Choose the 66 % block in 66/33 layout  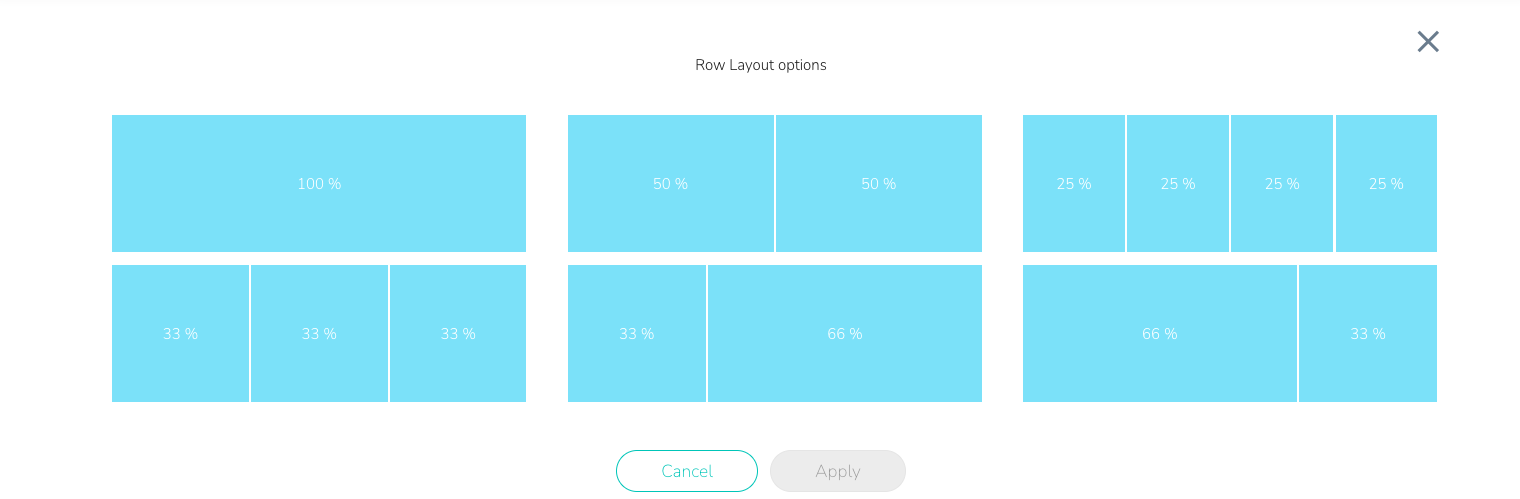pos(1159,333)
